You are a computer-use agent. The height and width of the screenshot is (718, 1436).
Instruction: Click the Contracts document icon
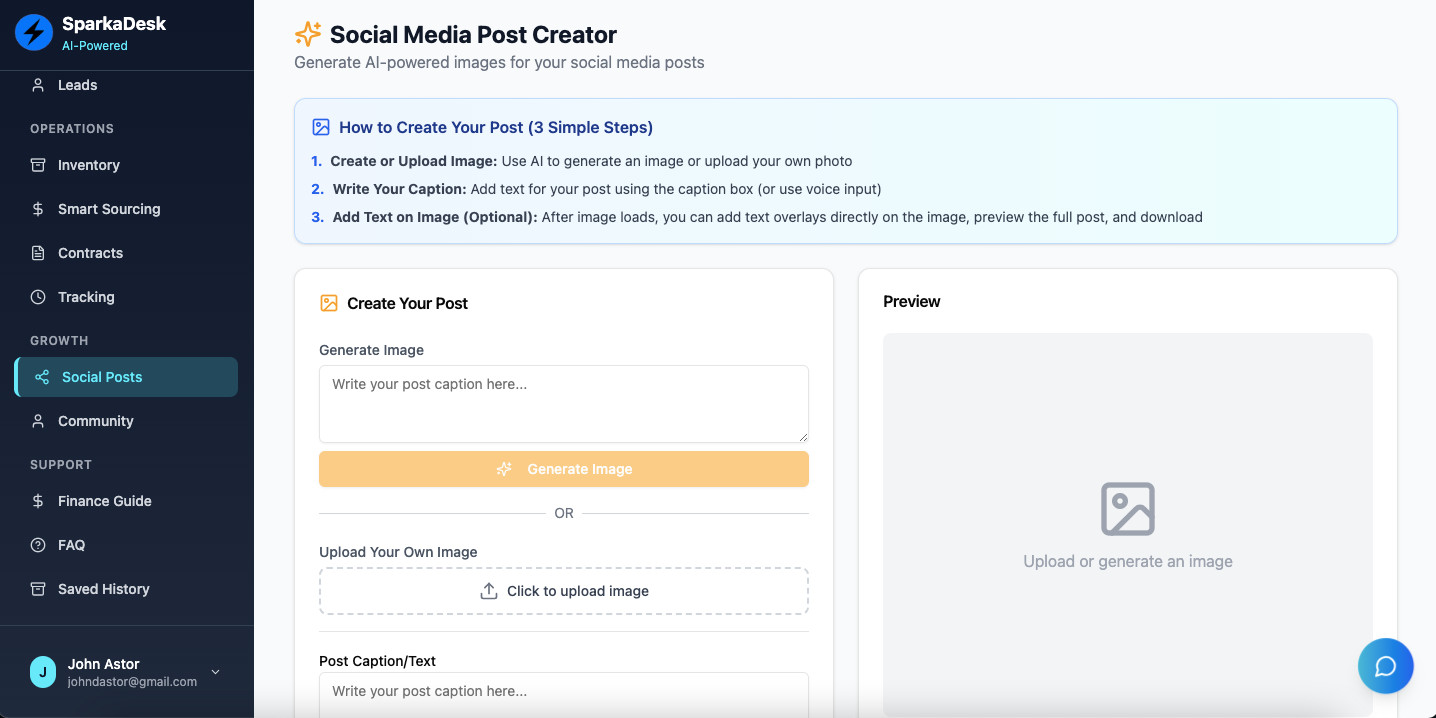coord(38,253)
